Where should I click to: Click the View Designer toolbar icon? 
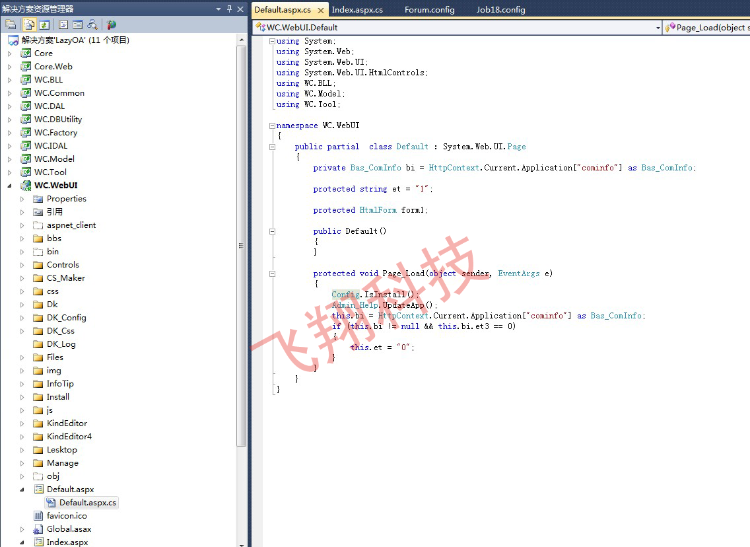[x=77, y=24]
